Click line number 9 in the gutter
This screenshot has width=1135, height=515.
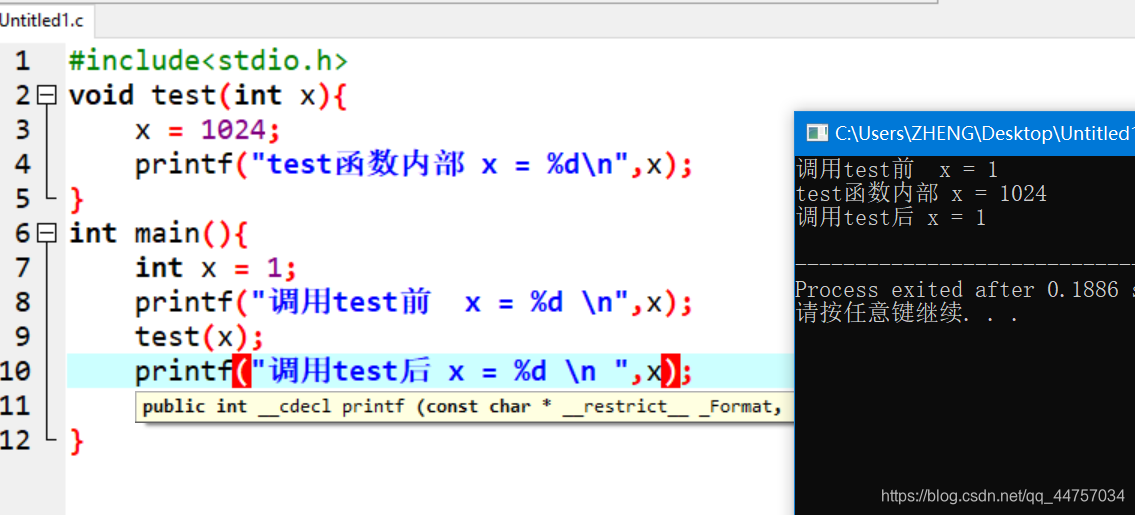22,337
